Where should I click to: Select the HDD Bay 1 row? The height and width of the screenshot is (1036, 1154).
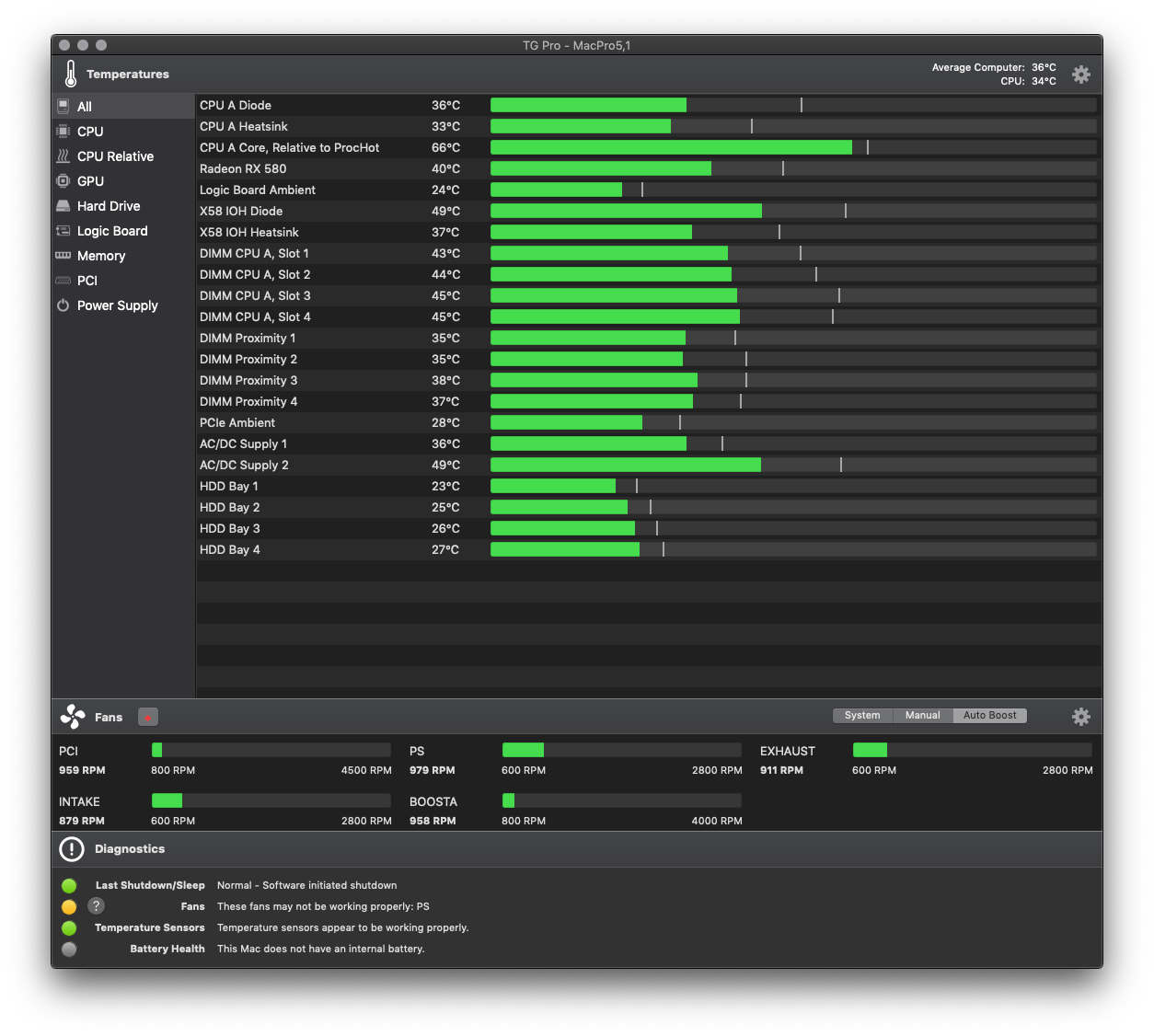click(649, 486)
